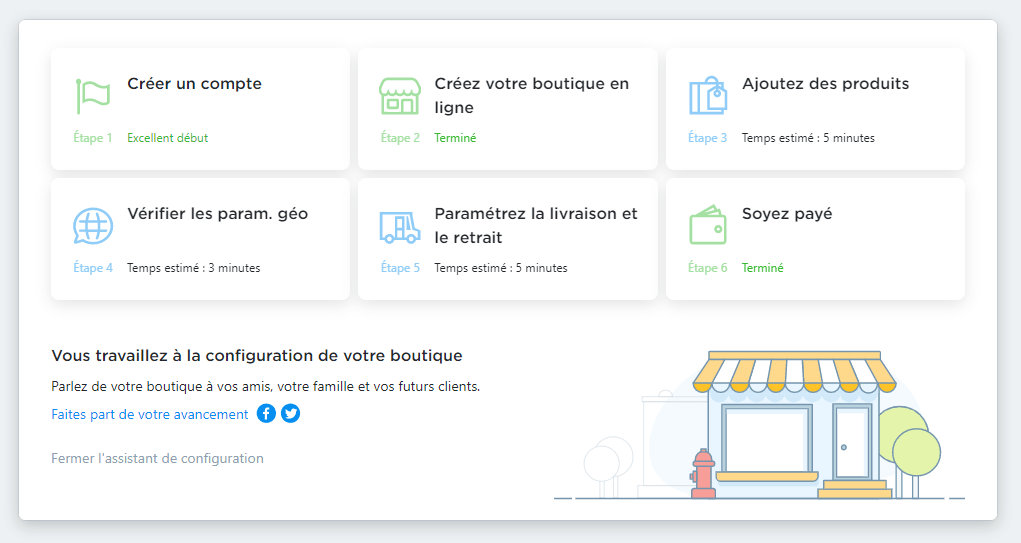Click the shop storefront illustration
The width and height of the screenshot is (1021, 543).
[794, 425]
